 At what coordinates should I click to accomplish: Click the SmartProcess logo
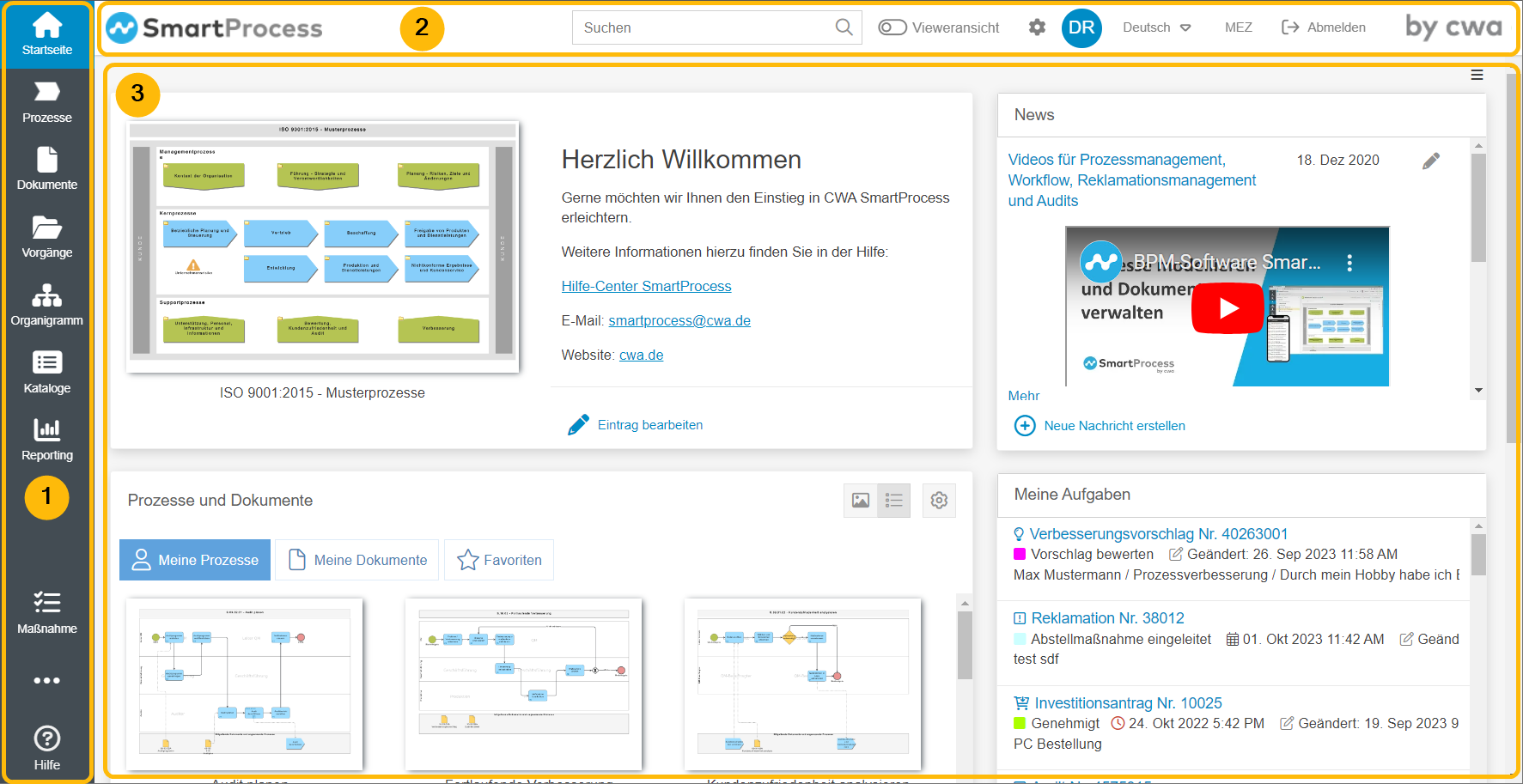click(x=215, y=28)
